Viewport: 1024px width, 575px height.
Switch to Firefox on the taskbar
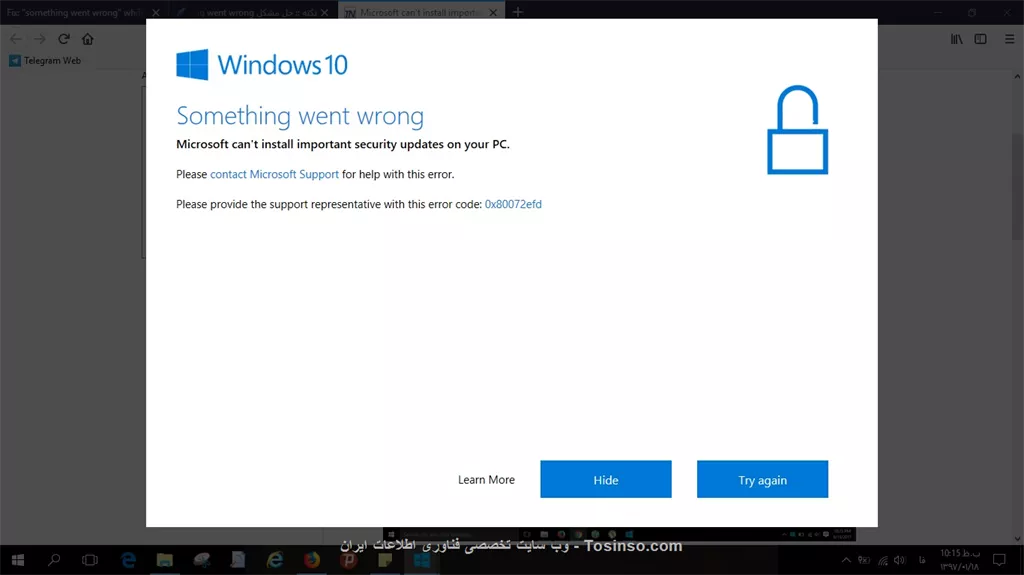[312, 560]
